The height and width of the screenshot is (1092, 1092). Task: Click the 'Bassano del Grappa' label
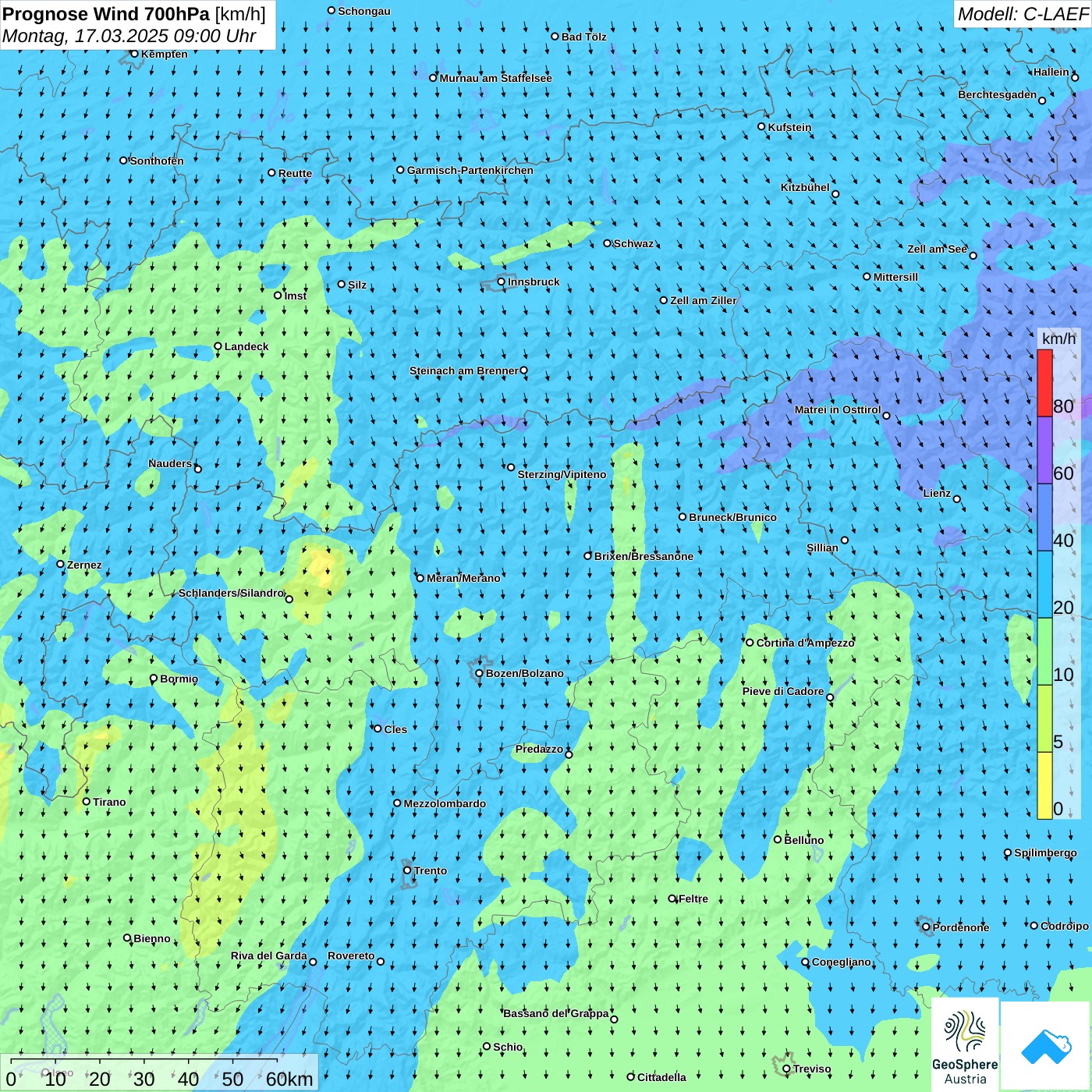(556, 1013)
